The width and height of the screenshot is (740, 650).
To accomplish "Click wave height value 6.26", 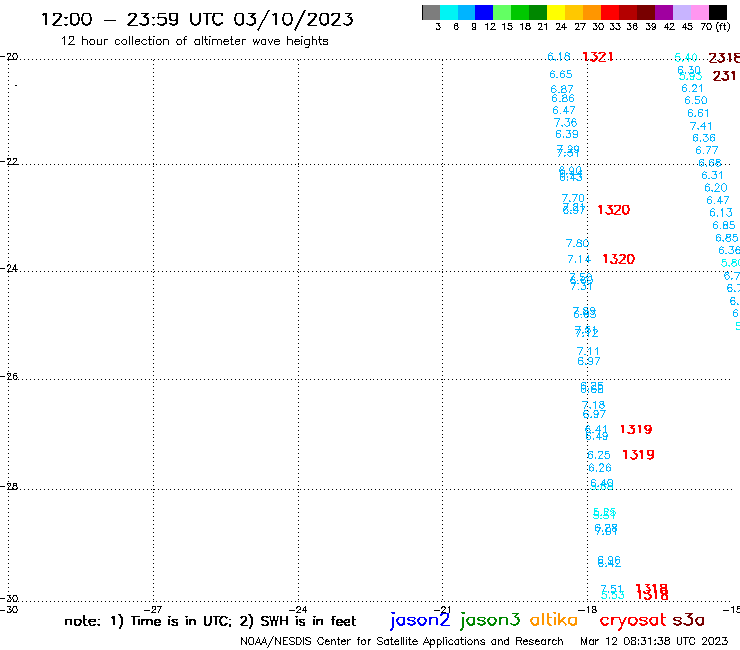I will pos(600,468).
